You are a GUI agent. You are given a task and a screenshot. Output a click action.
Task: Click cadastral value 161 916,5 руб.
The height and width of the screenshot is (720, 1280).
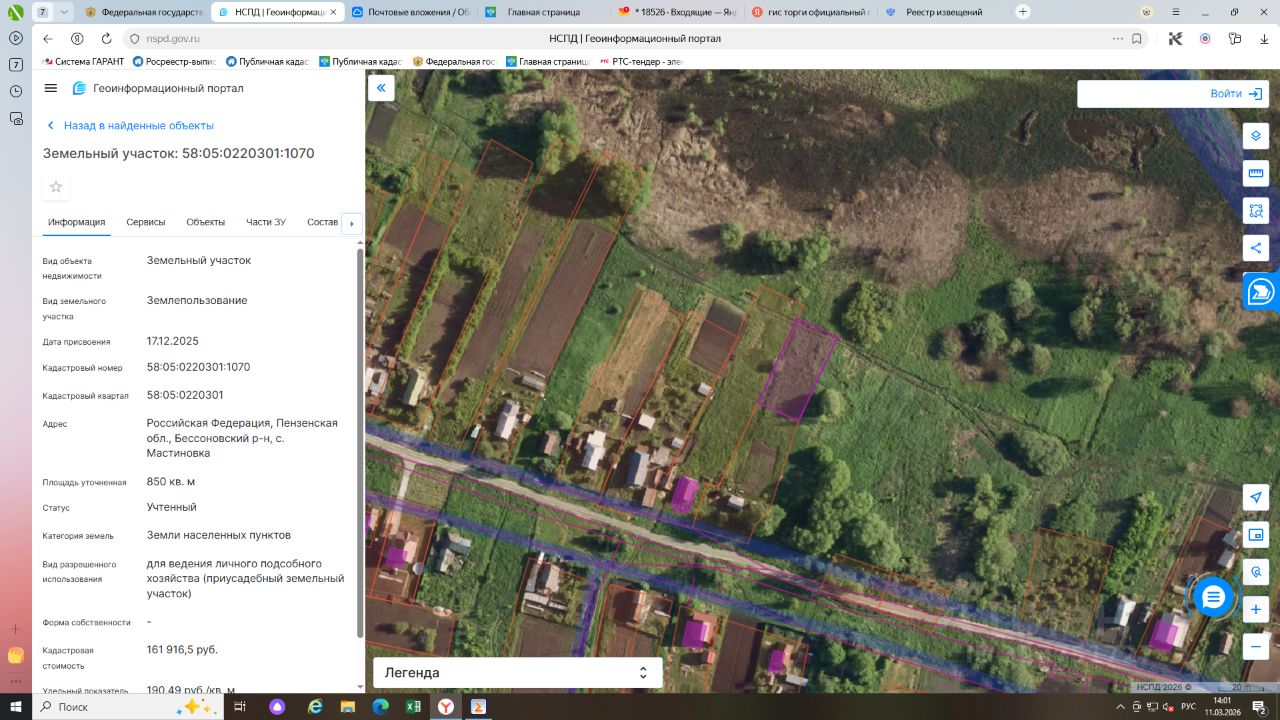(182, 649)
